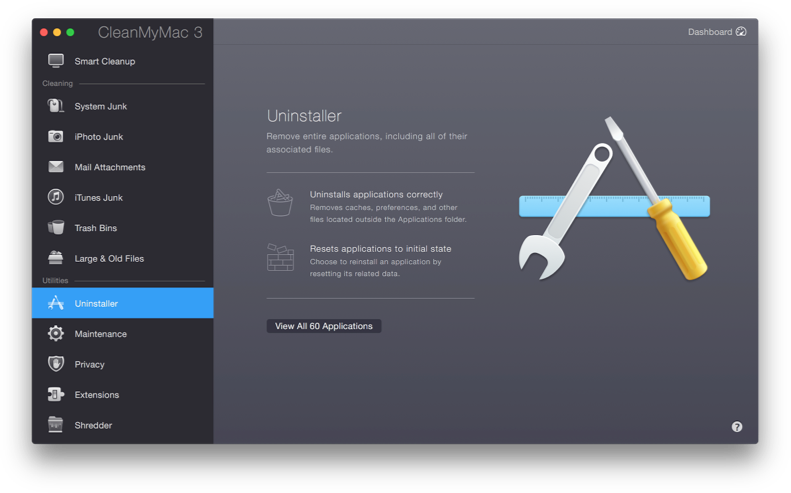This screenshot has width=791, height=493.
Task: Switch to Privacy module label
Action: (89, 364)
